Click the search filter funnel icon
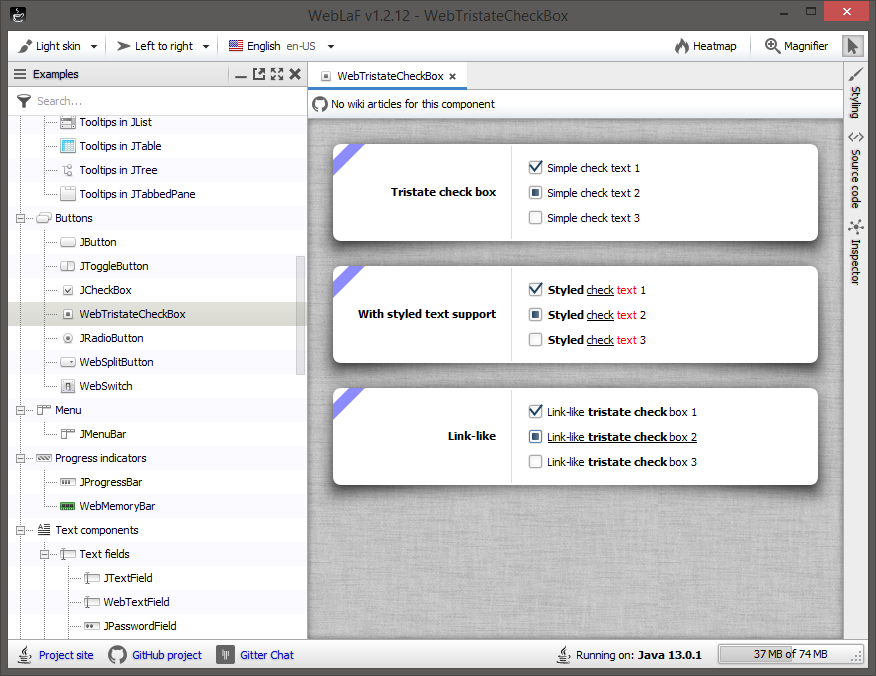This screenshot has height=676, width=876. click(x=24, y=101)
